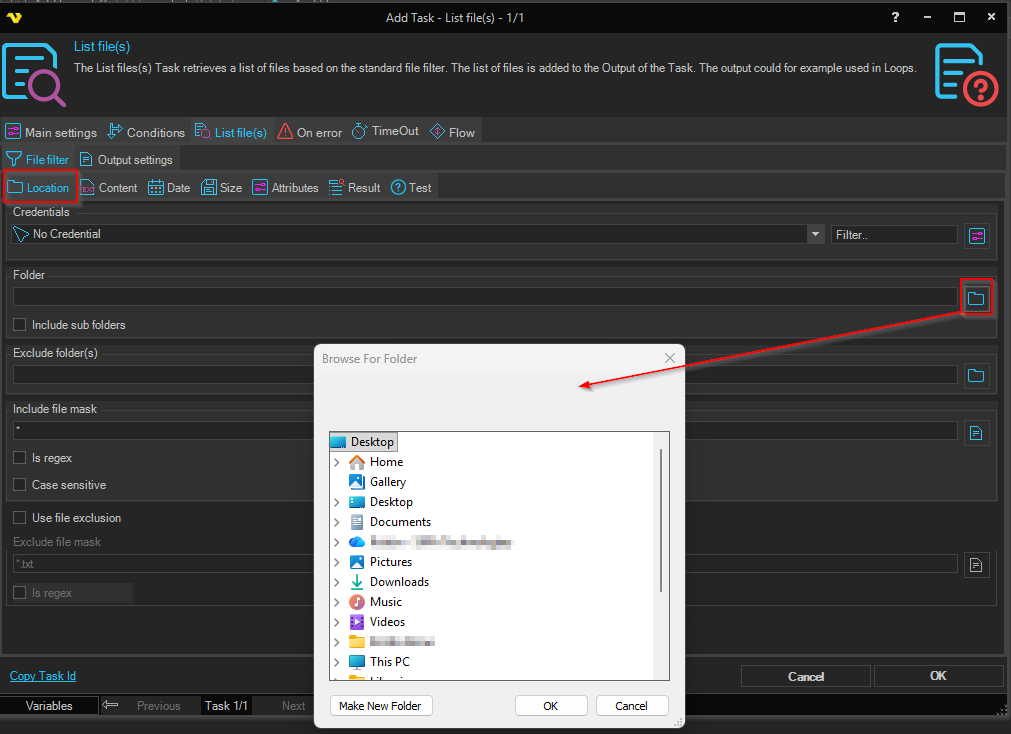Click Make New Folder button
The image size is (1011, 734).
(380, 706)
